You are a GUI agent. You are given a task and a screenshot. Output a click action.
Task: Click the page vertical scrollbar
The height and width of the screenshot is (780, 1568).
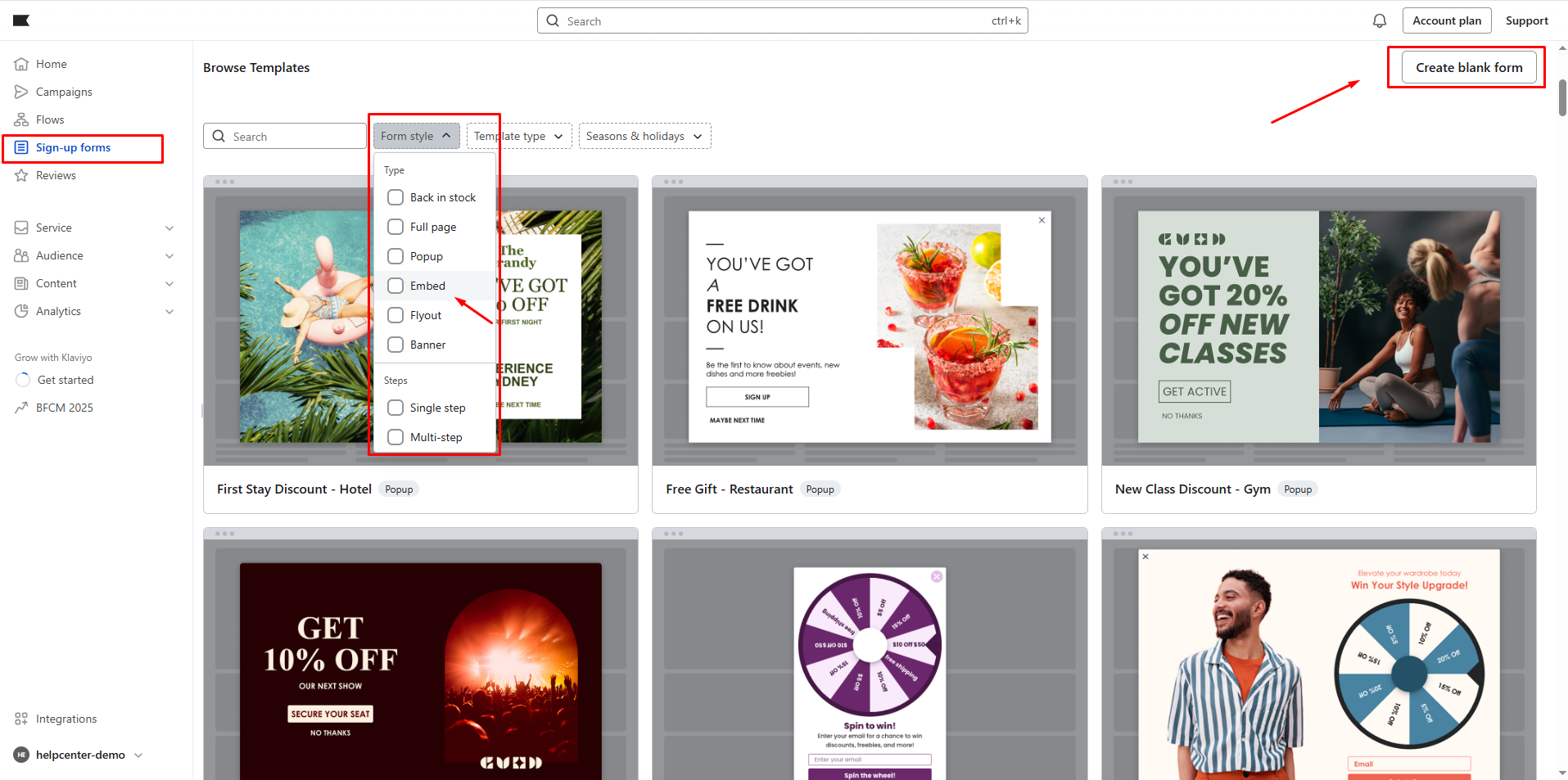click(1561, 98)
